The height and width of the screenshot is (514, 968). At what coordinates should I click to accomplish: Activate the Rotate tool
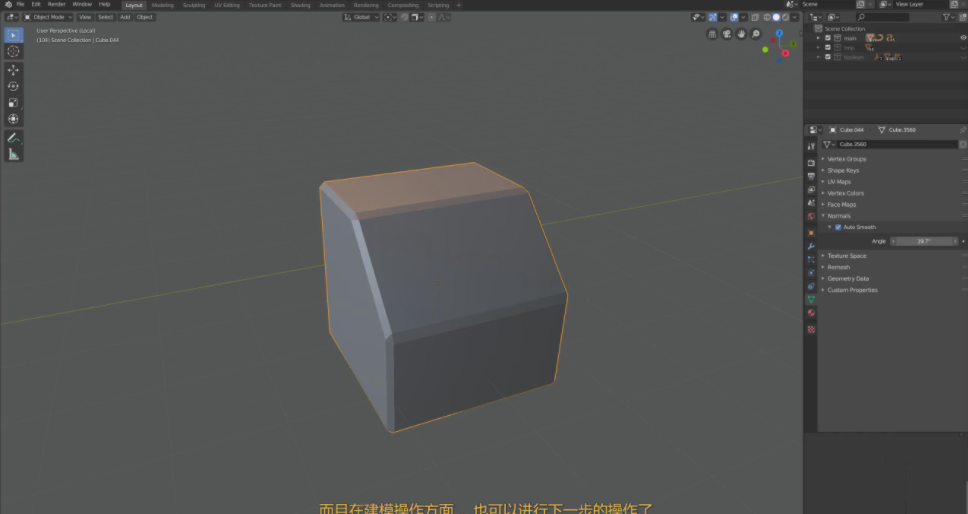click(x=13, y=86)
